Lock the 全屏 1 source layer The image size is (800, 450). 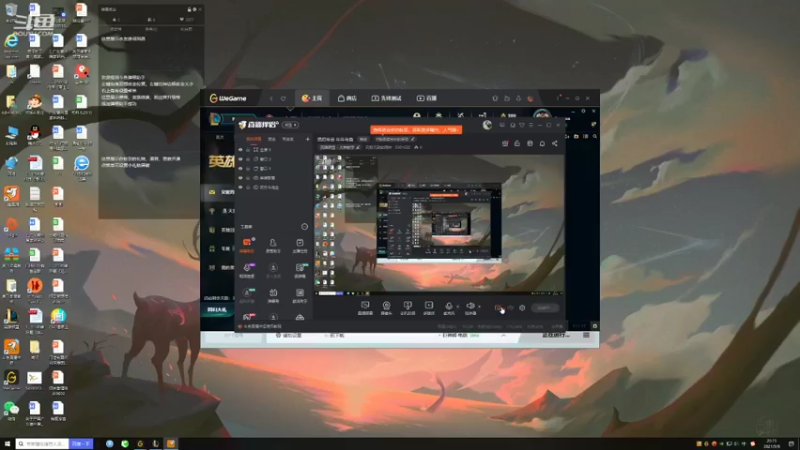[248, 149]
